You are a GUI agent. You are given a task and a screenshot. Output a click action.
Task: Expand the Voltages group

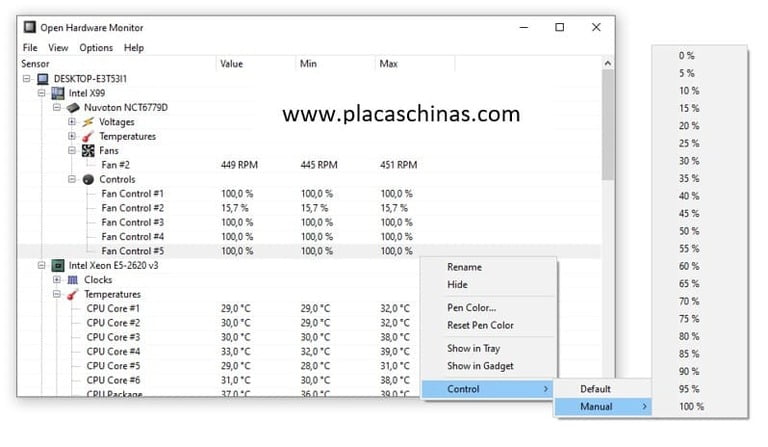(72, 121)
